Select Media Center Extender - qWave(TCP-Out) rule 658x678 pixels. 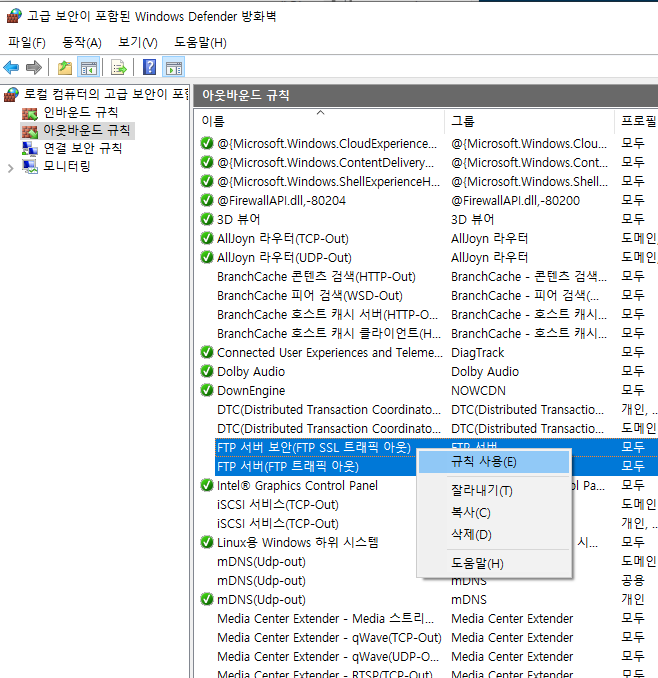point(329,637)
